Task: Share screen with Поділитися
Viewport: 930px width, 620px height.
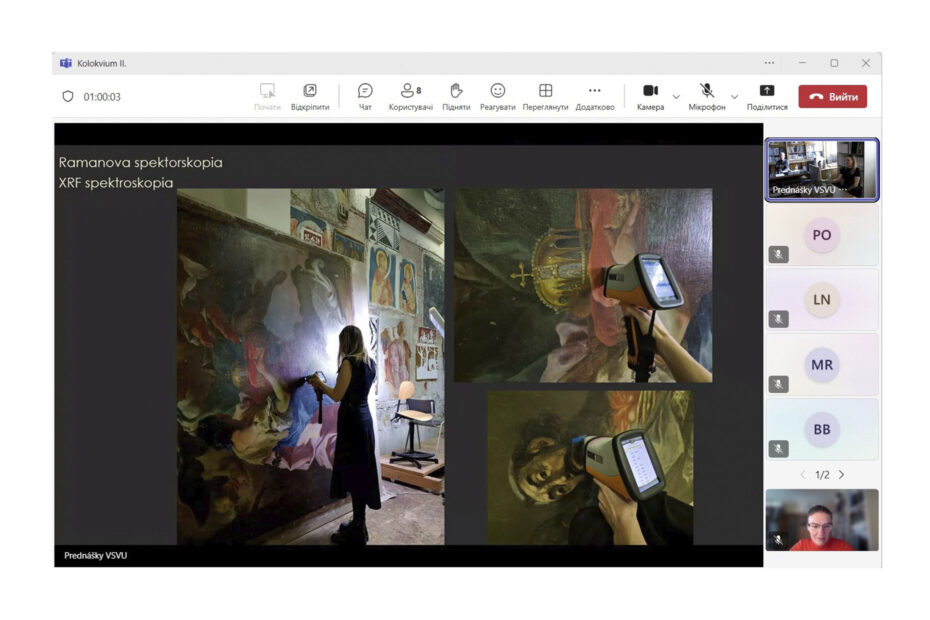Action: [767, 97]
